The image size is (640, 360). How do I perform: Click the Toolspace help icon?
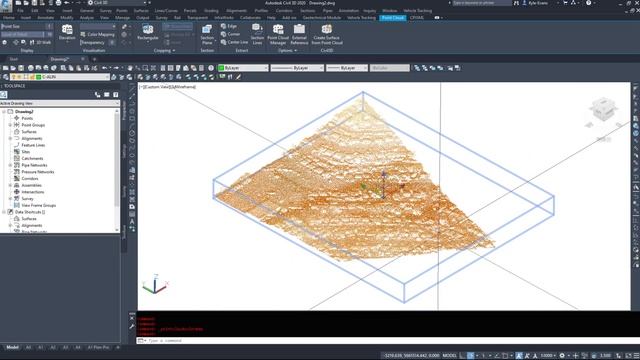pos(116,95)
